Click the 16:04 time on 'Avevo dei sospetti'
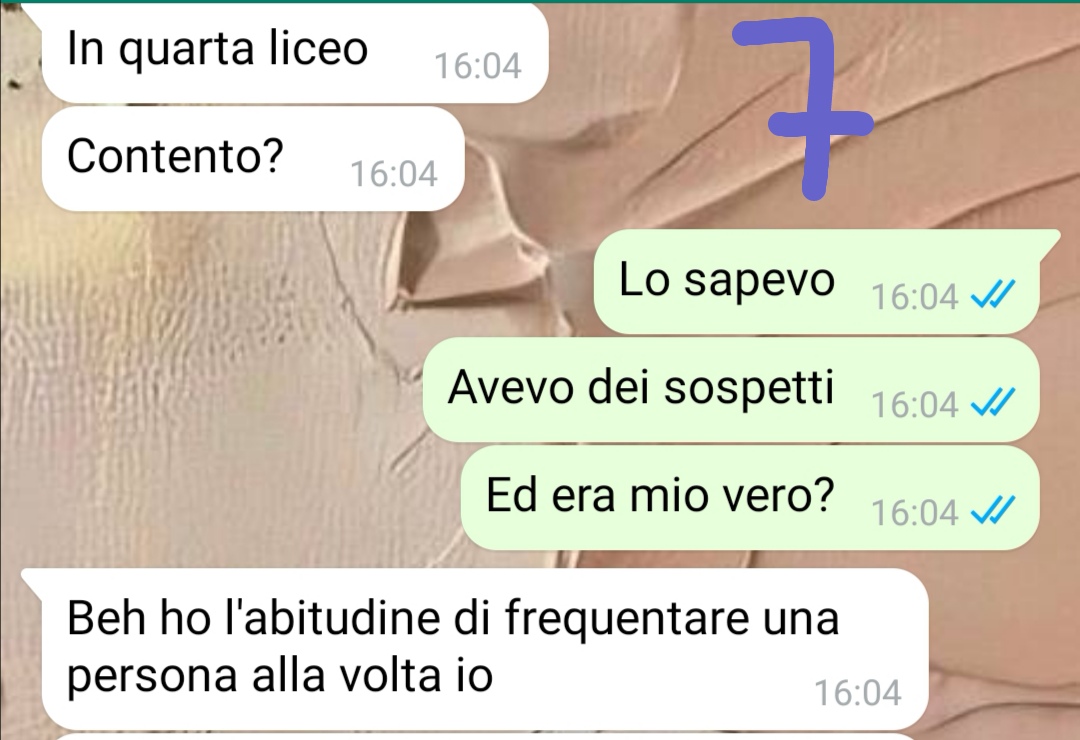Image resolution: width=1080 pixels, height=740 pixels. [x=914, y=404]
